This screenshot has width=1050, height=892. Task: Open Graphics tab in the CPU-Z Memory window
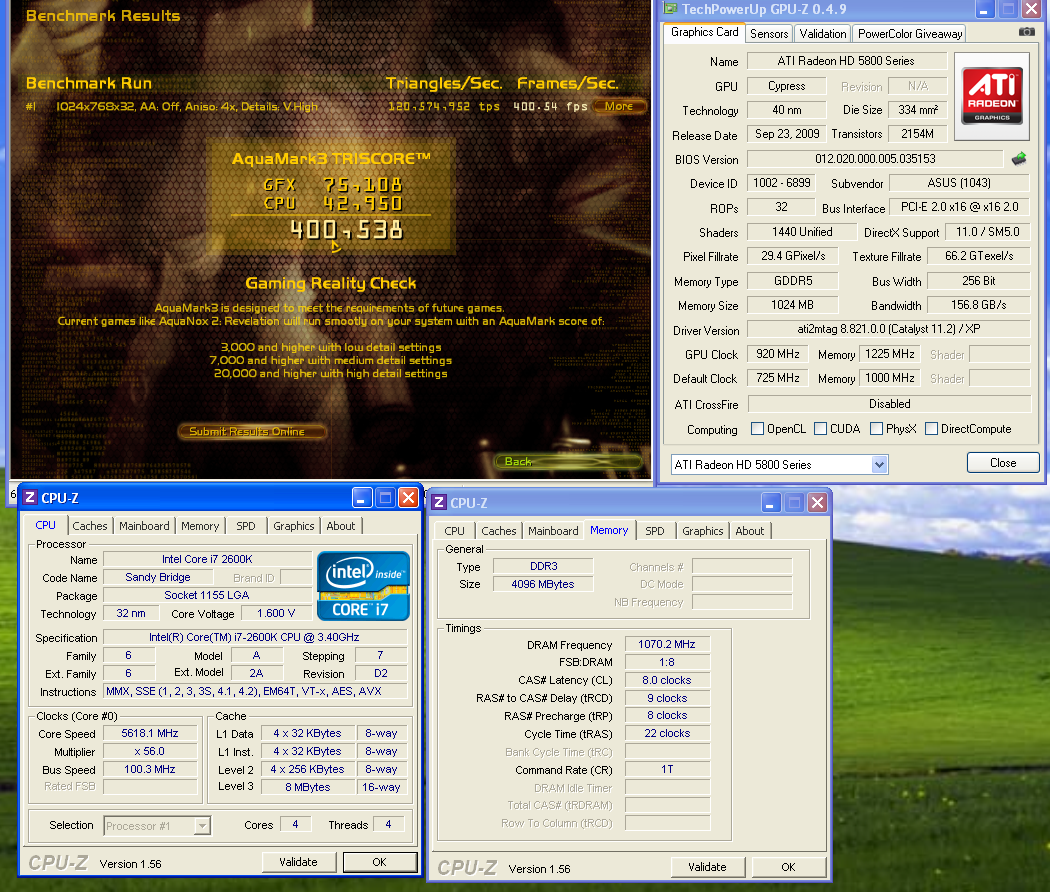point(702,530)
